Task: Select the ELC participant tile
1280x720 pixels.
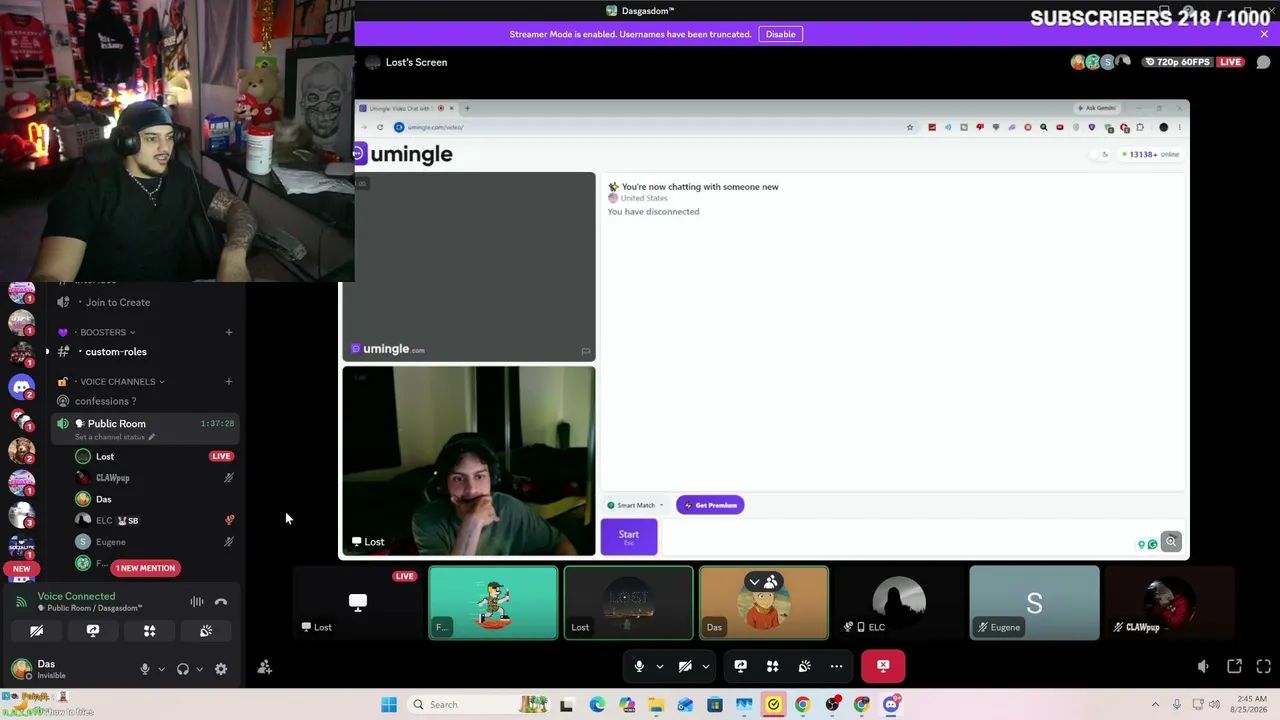Action: [899, 603]
